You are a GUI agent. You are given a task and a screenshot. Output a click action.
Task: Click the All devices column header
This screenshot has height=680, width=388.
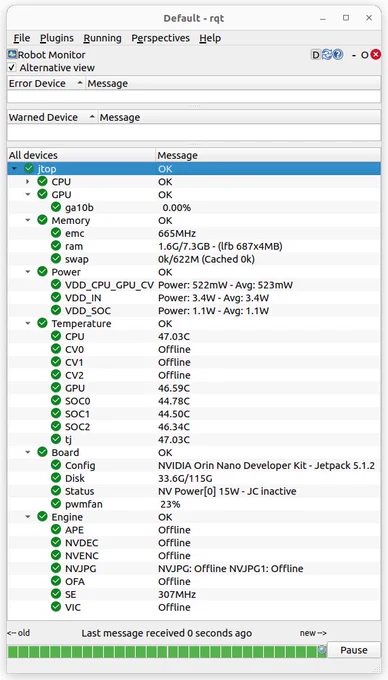click(x=82, y=155)
